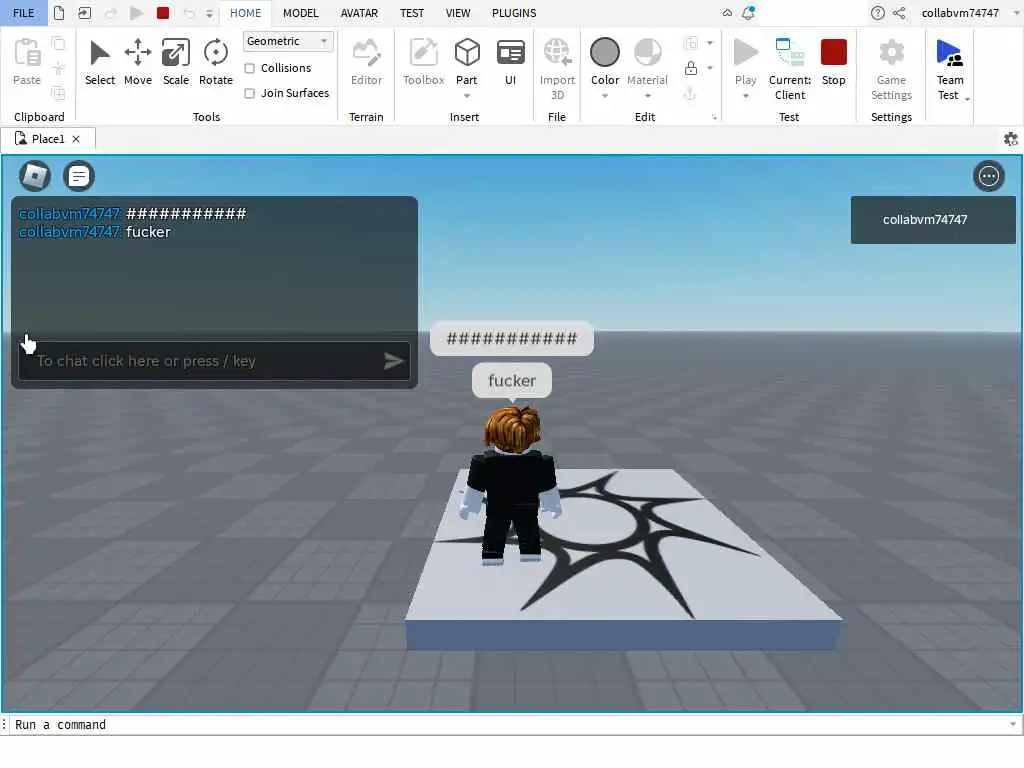Click the red stop square in quick access bar

[x=163, y=12]
